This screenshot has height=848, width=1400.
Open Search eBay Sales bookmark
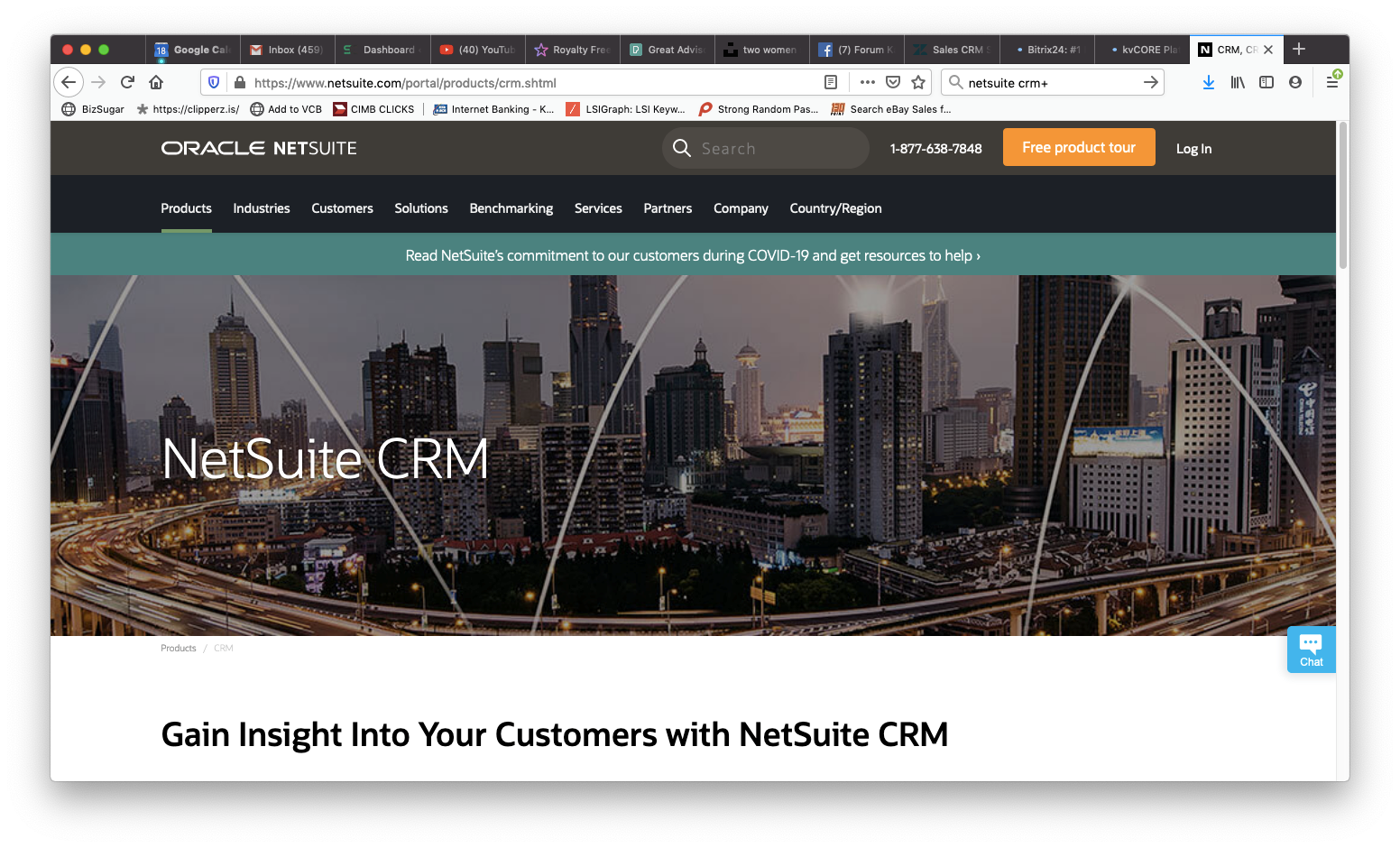(x=891, y=109)
